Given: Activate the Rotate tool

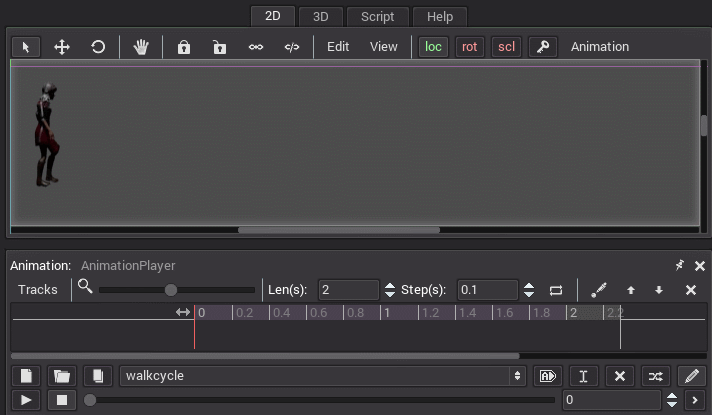Looking at the screenshot, I should 98,47.
